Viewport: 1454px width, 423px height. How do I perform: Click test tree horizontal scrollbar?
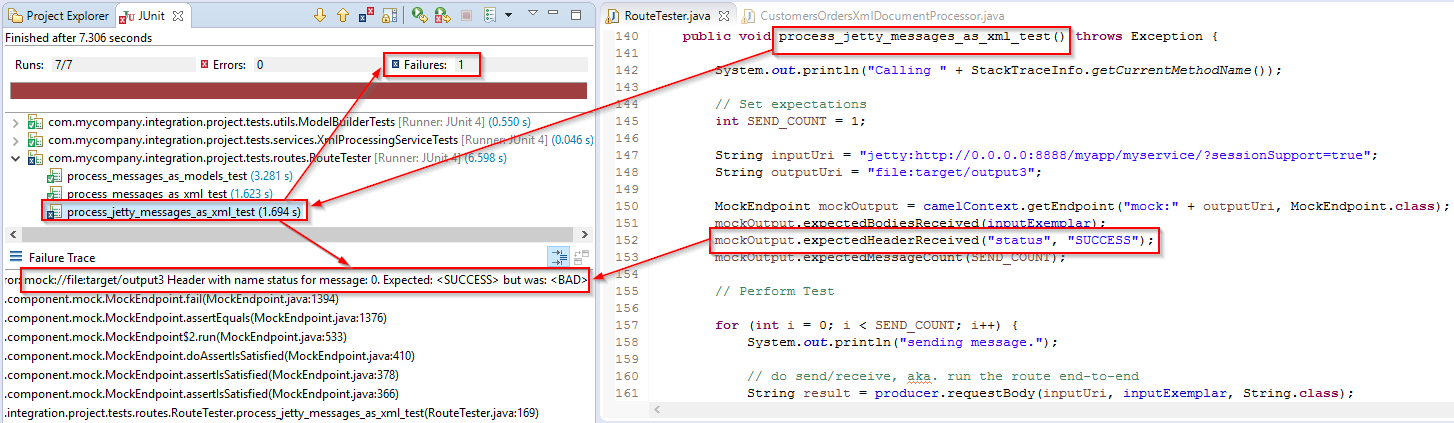click(x=300, y=234)
